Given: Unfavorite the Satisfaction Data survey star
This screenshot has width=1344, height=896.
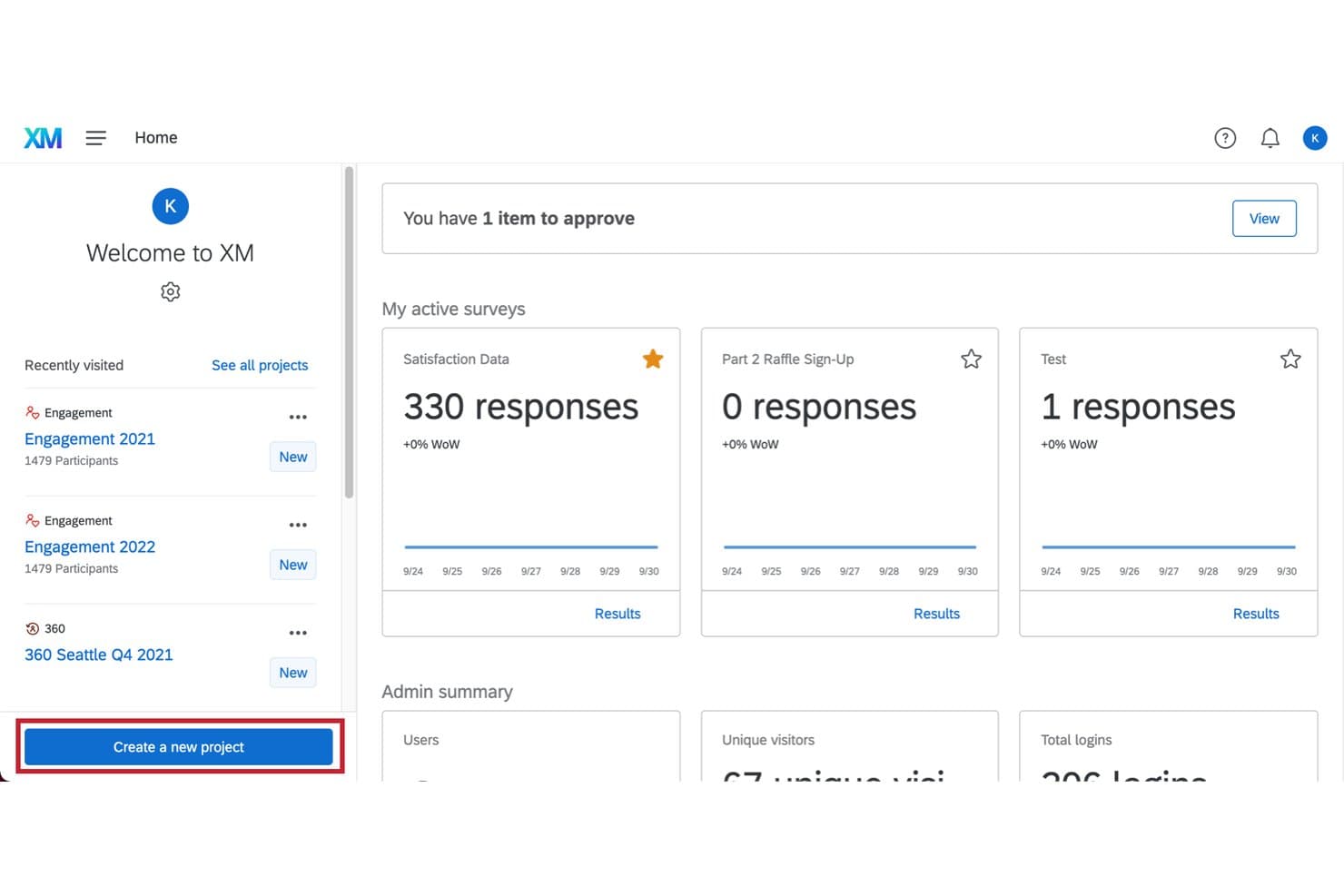Looking at the screenshot, I should pos(652,359).
